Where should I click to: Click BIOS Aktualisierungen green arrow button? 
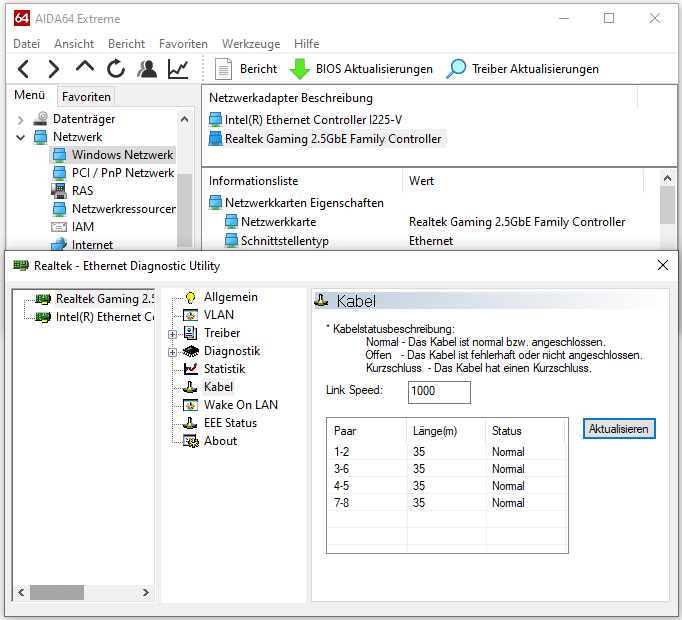pos(361,69)
